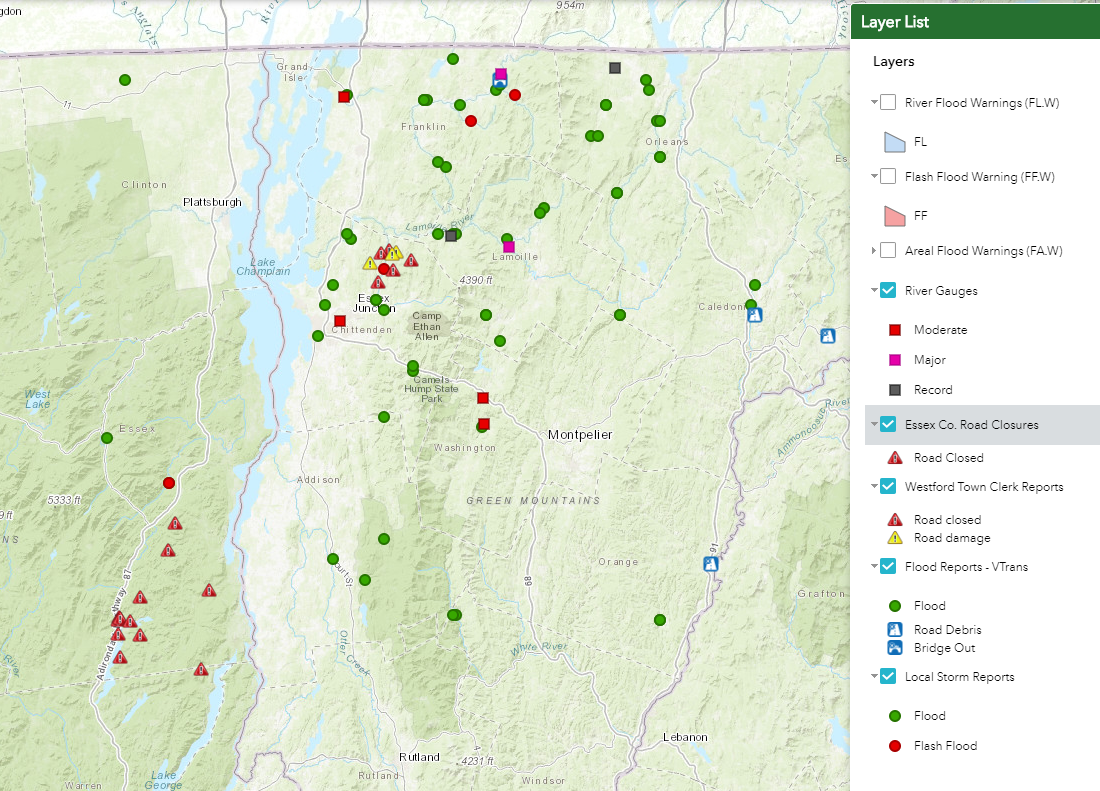Collapse the Westford Town Clerk Reports legend arrow
Screen dimensions: 1100x791
click(874, 487)
